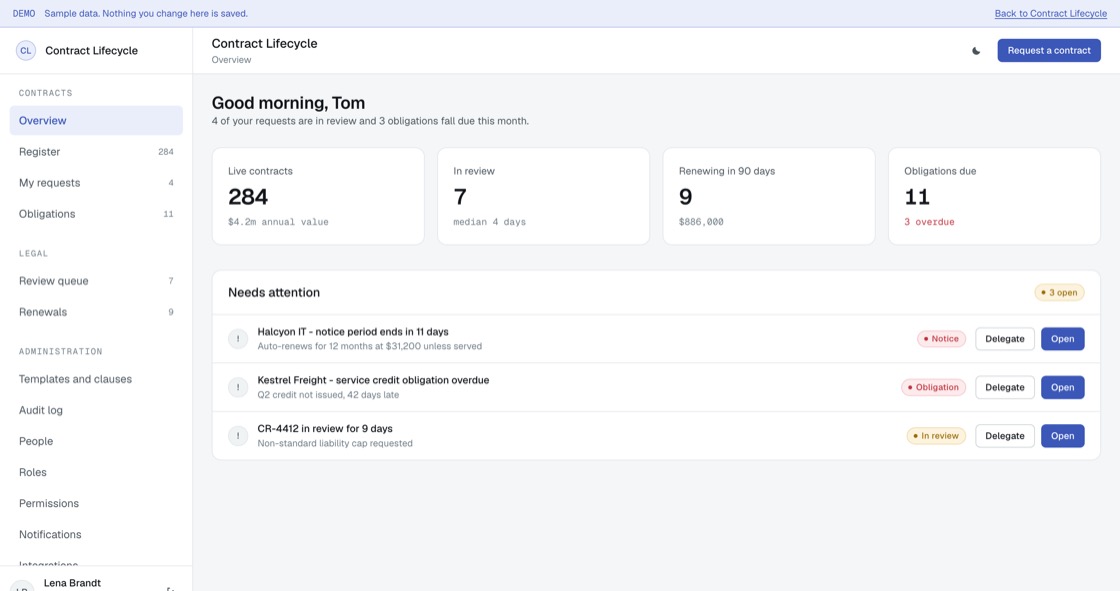1120x591 pixels.
Task: Navigate to Renewals
Action: click(96, 312)
